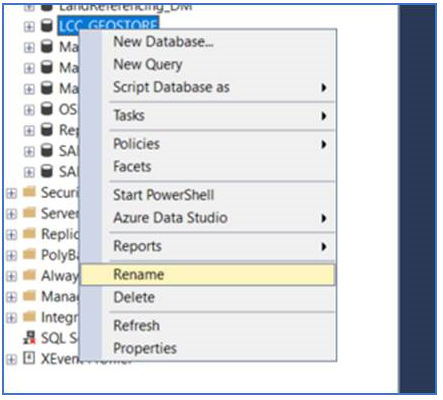Click Rename to rename the database
Image resolution: width=443 pixels, height=400 pixels.
click(x=208, y=275)
